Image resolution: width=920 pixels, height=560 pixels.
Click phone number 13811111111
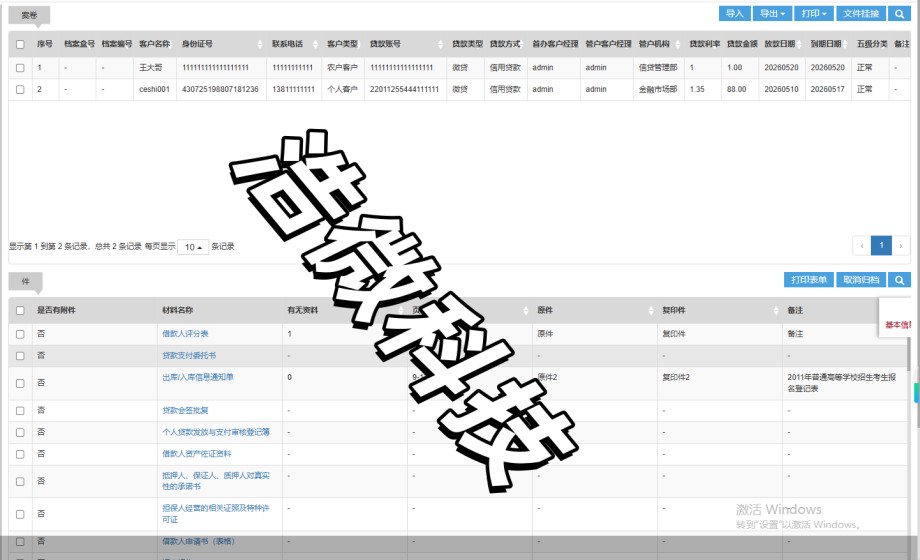coord(293,90)
